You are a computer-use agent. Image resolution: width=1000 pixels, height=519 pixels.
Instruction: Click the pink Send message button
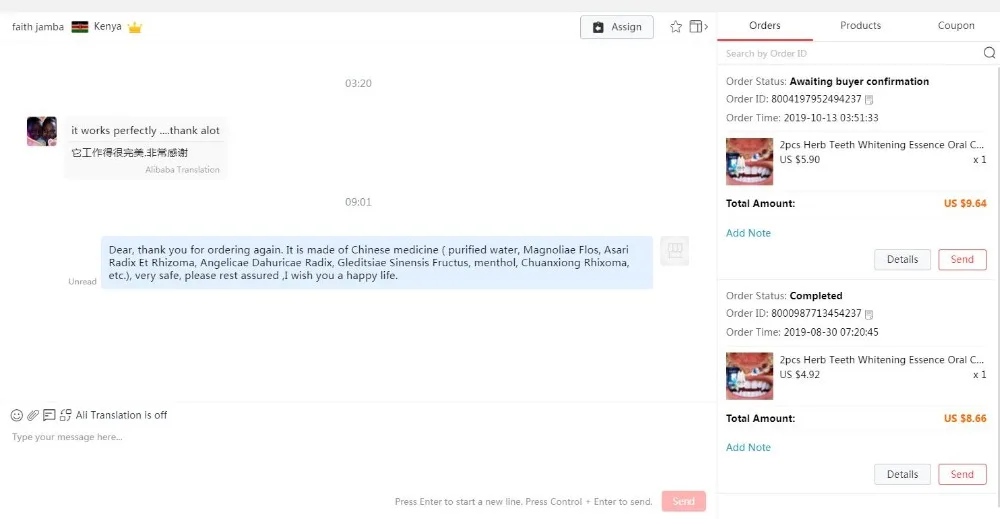click(684, 501)
